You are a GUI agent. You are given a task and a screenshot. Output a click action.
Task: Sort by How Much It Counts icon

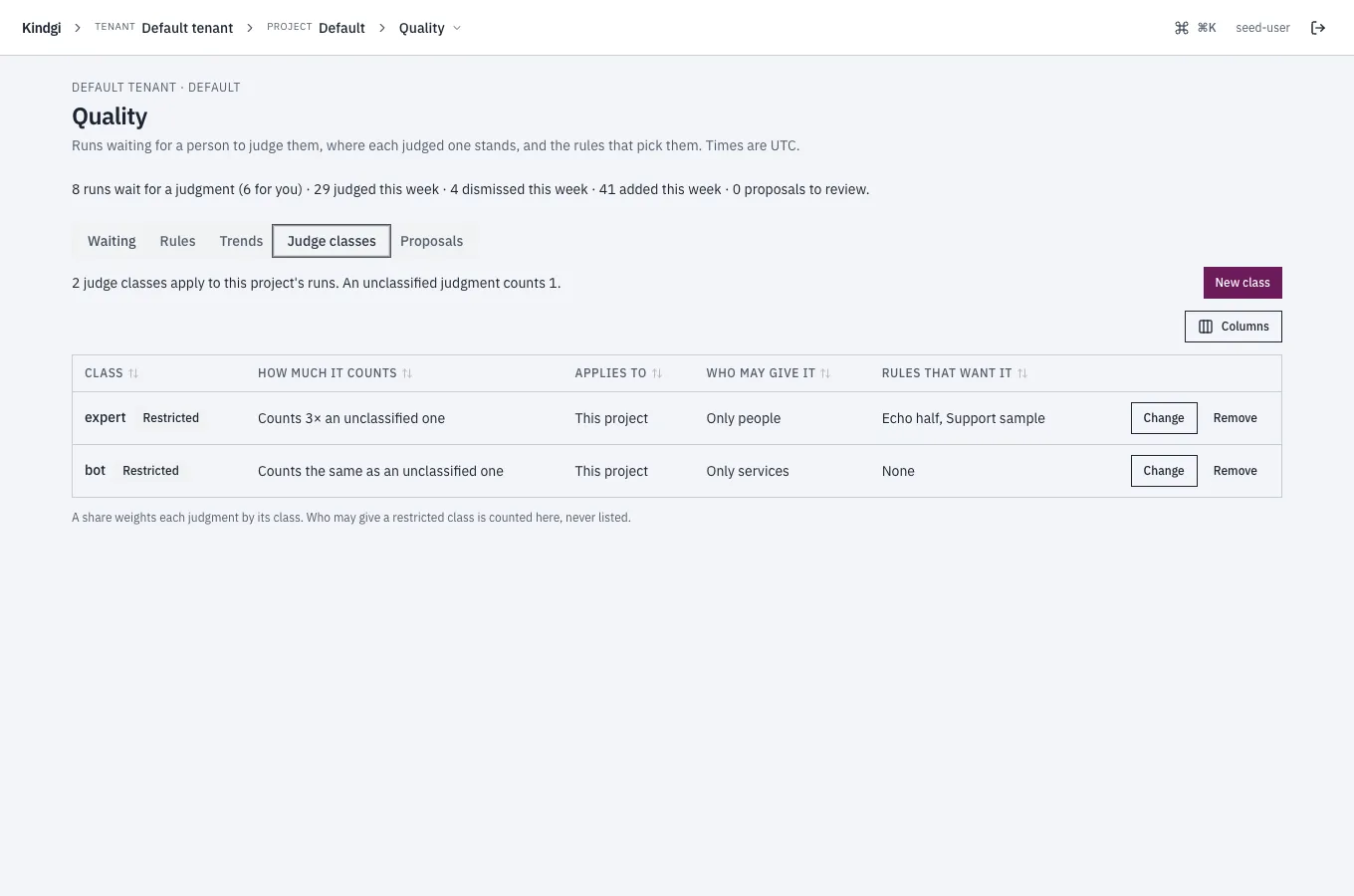407,373
